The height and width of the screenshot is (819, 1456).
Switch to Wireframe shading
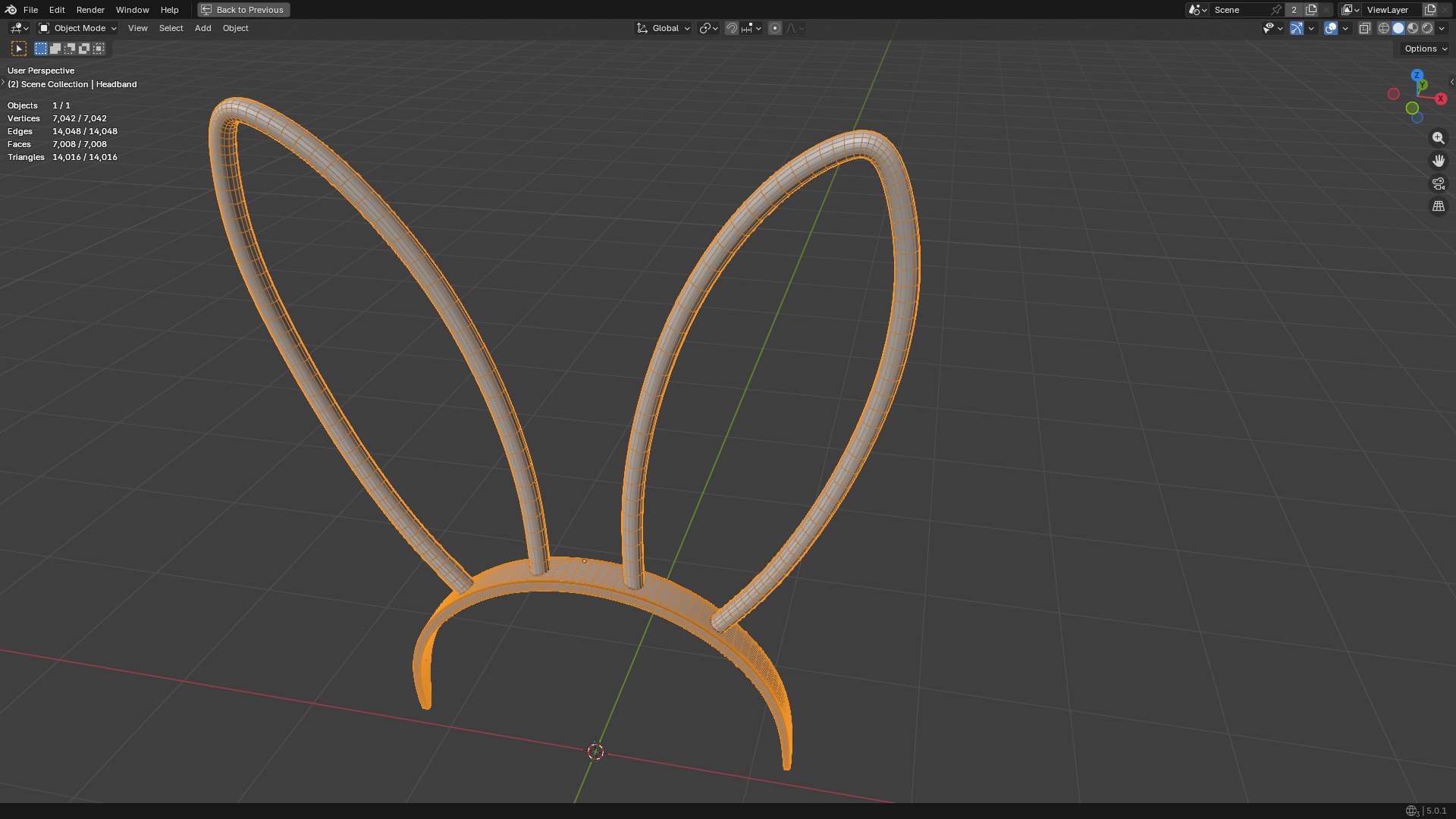click(1384, 28)
